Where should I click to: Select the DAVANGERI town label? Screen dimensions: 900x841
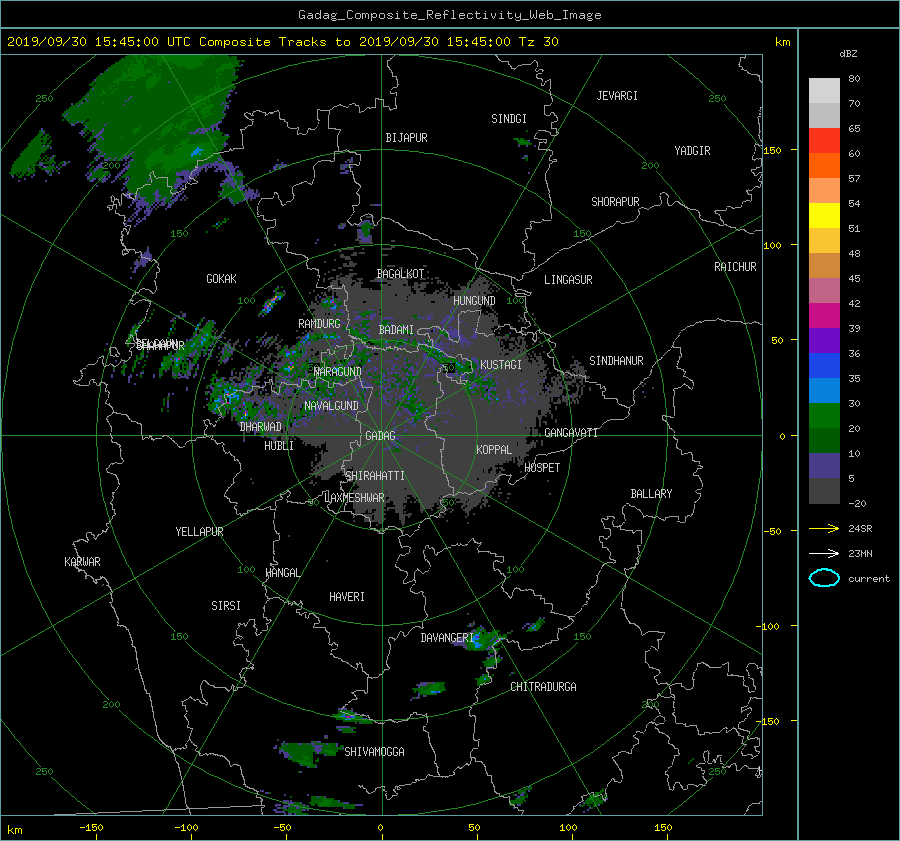click(x=447, y=638)
